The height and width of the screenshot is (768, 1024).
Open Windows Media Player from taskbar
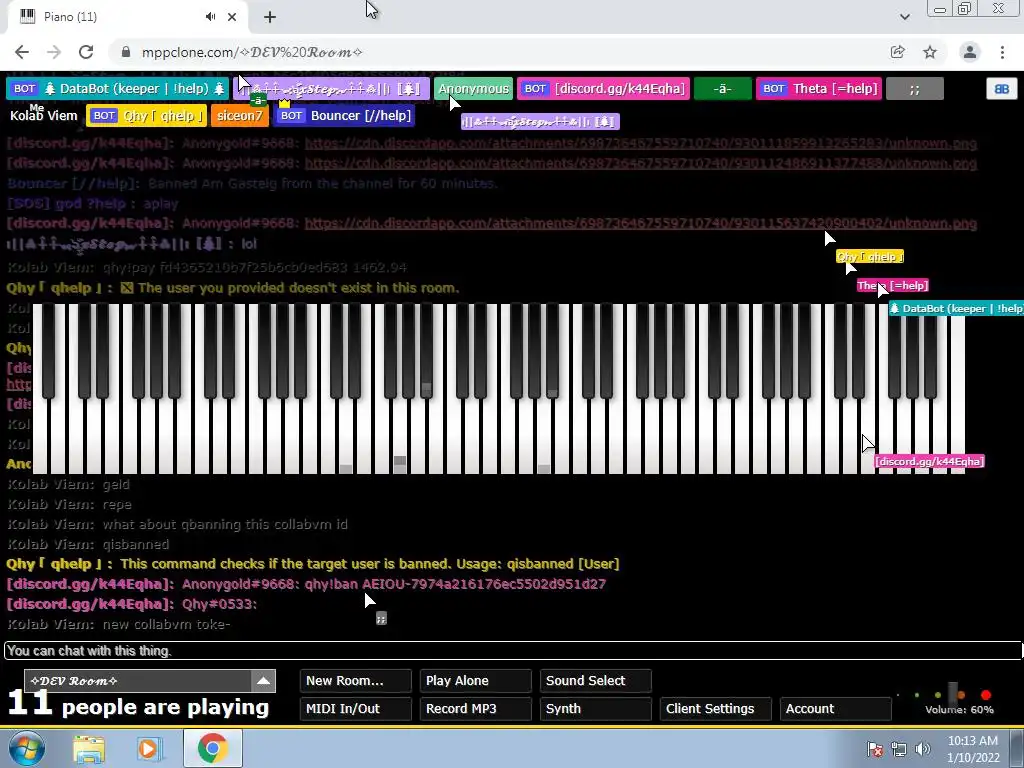point(149,749)
